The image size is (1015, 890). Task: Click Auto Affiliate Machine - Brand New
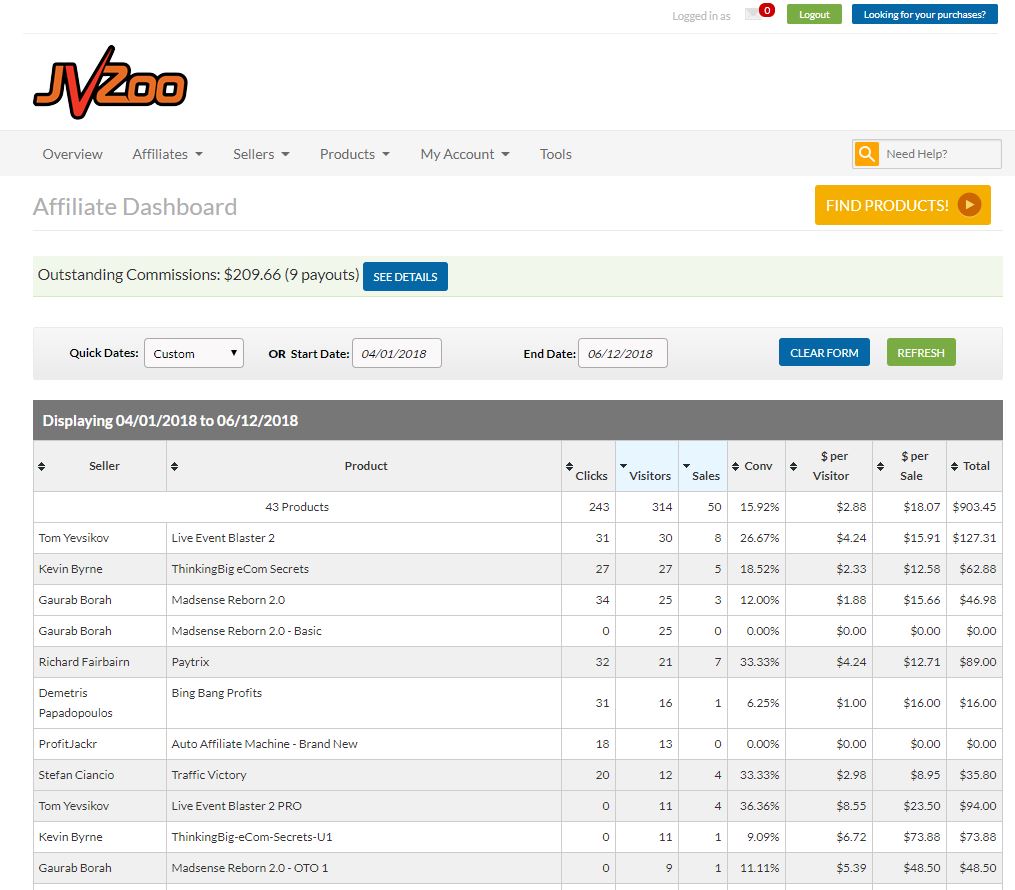[x=264, y=744]
